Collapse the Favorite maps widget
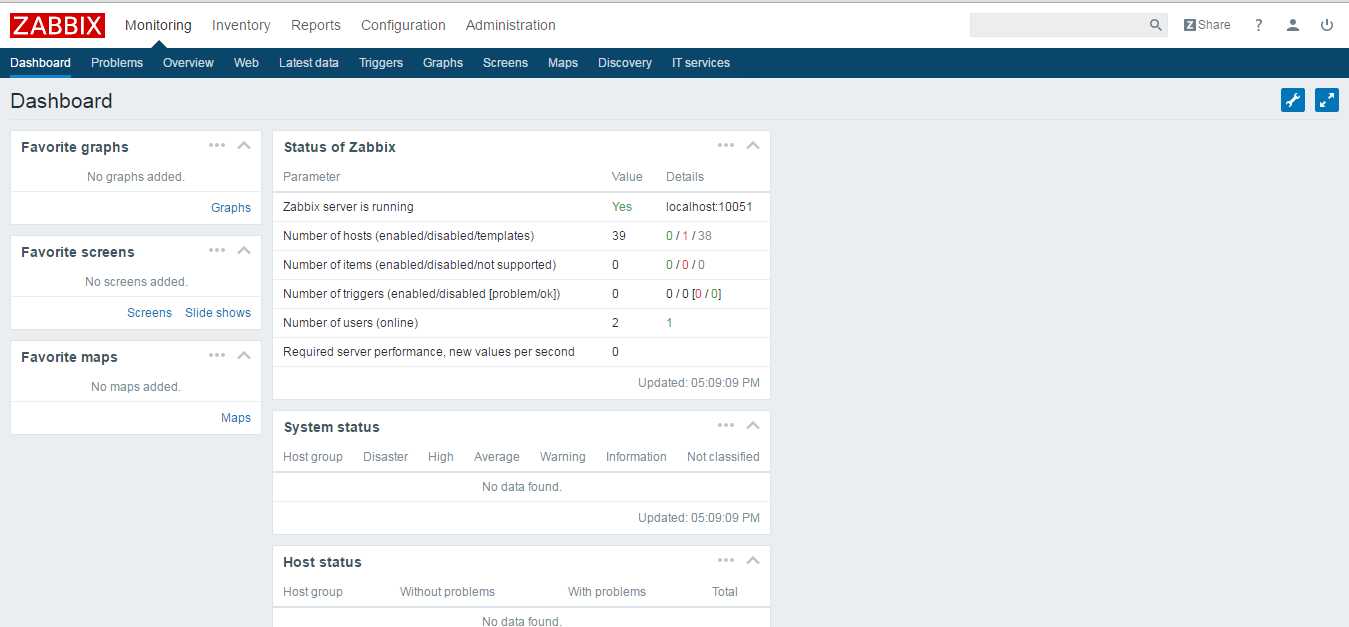Image resolution: width=1349 pixels, height=627 pixels. tap(244, 355)
